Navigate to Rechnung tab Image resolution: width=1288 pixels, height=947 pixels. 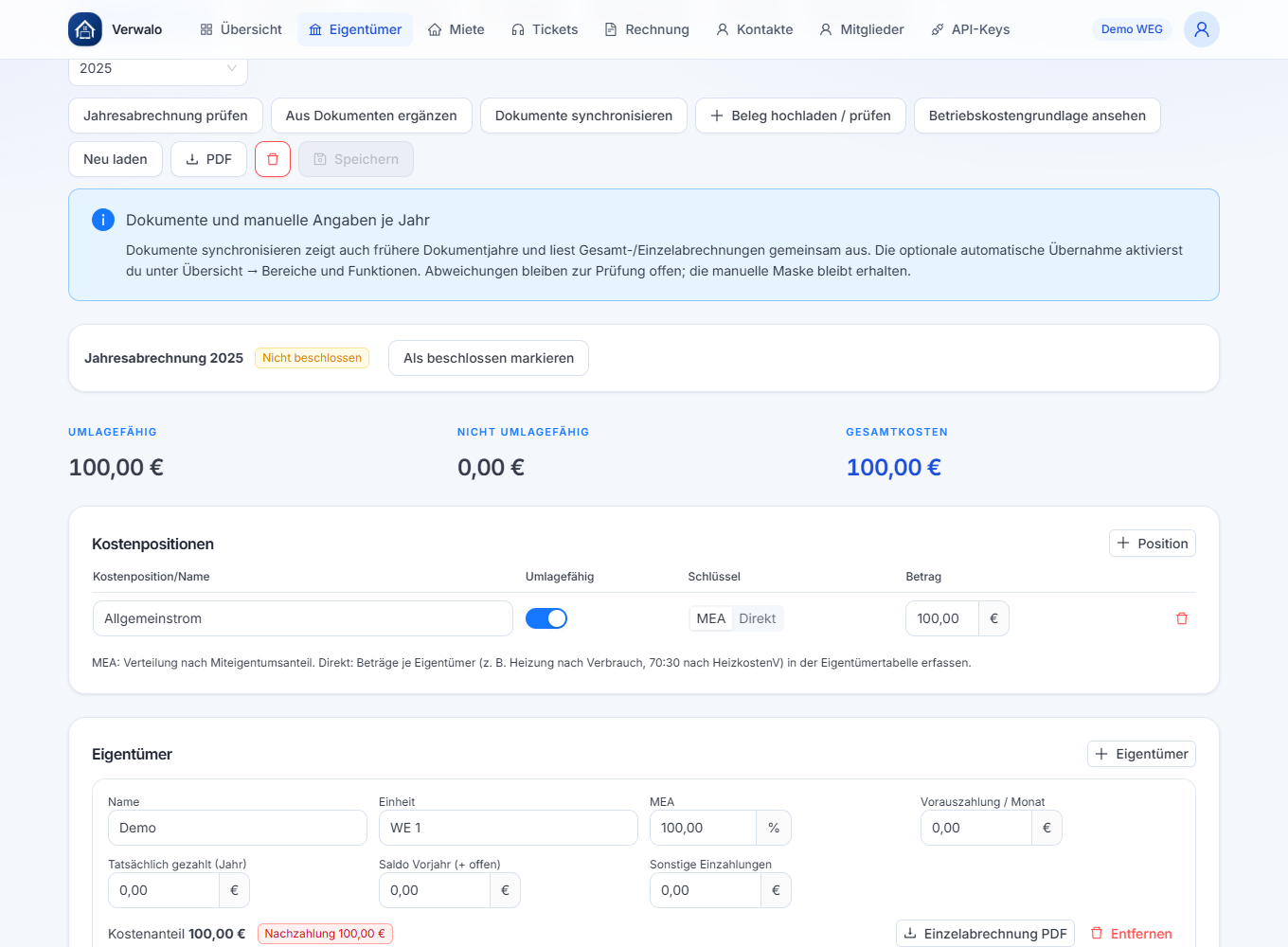pyautogui.click(x=647, y=29)
